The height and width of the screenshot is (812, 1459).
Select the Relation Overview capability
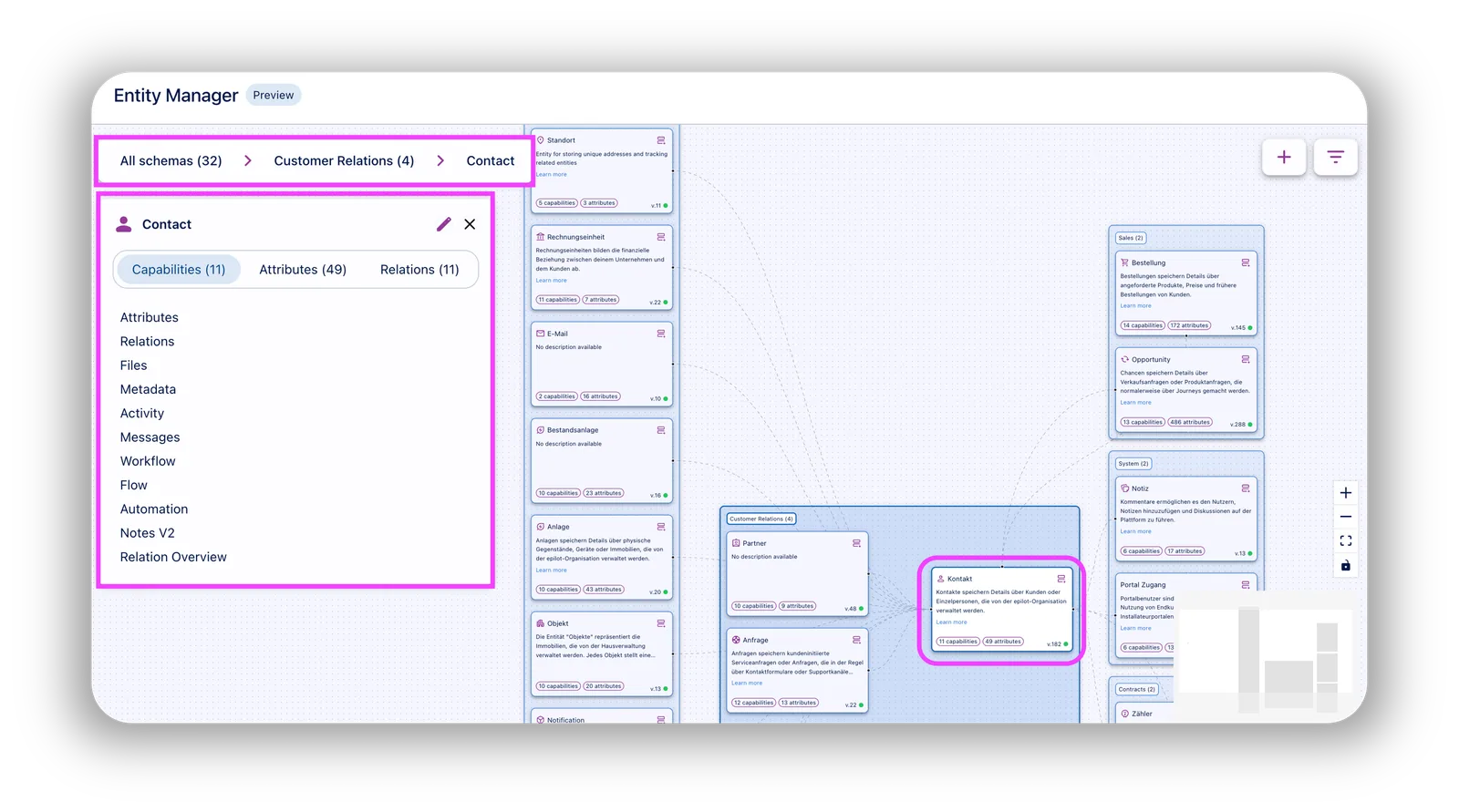173,557
